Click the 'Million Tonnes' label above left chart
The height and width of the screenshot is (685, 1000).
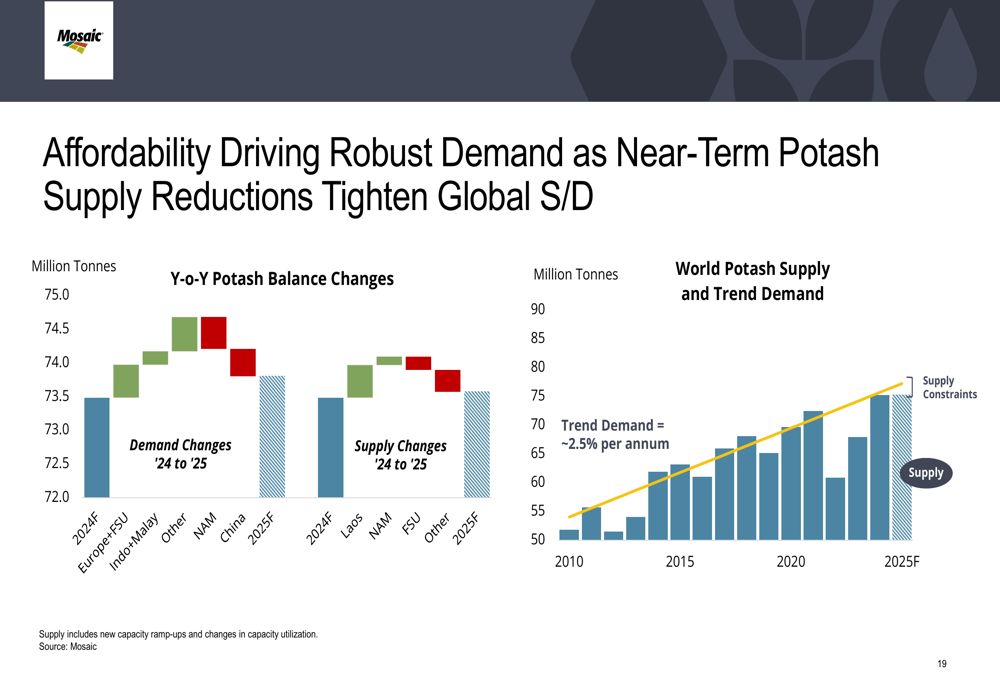point(74,267)
